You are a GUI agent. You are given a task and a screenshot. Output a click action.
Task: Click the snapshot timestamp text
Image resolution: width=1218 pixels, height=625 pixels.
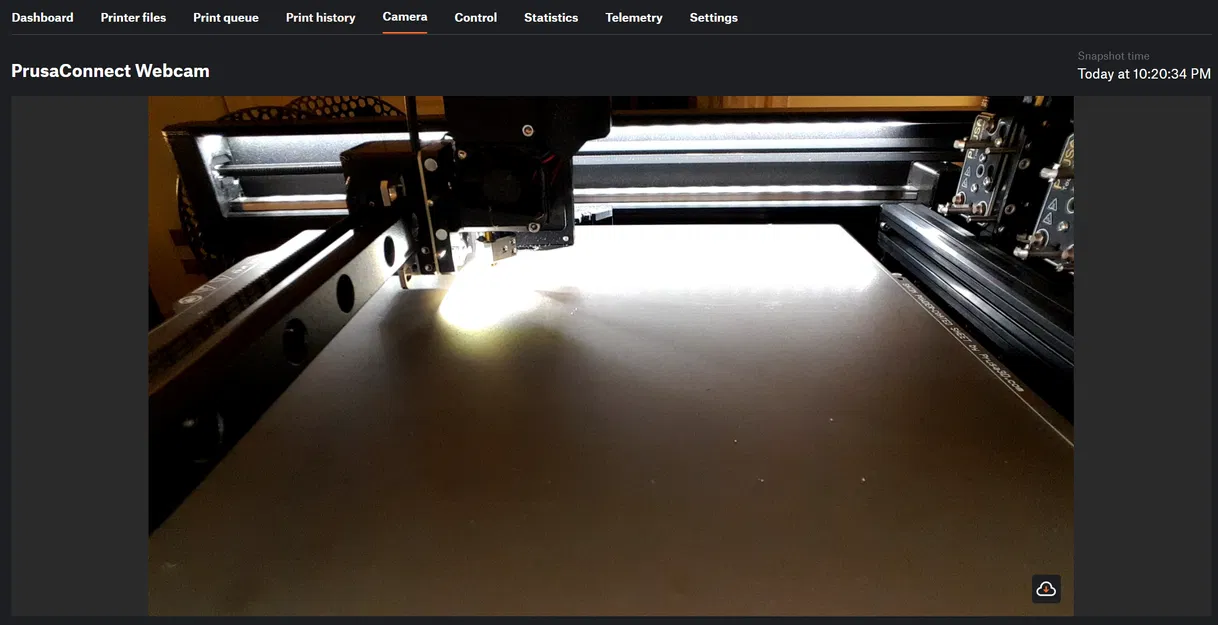coord(1143,73)
